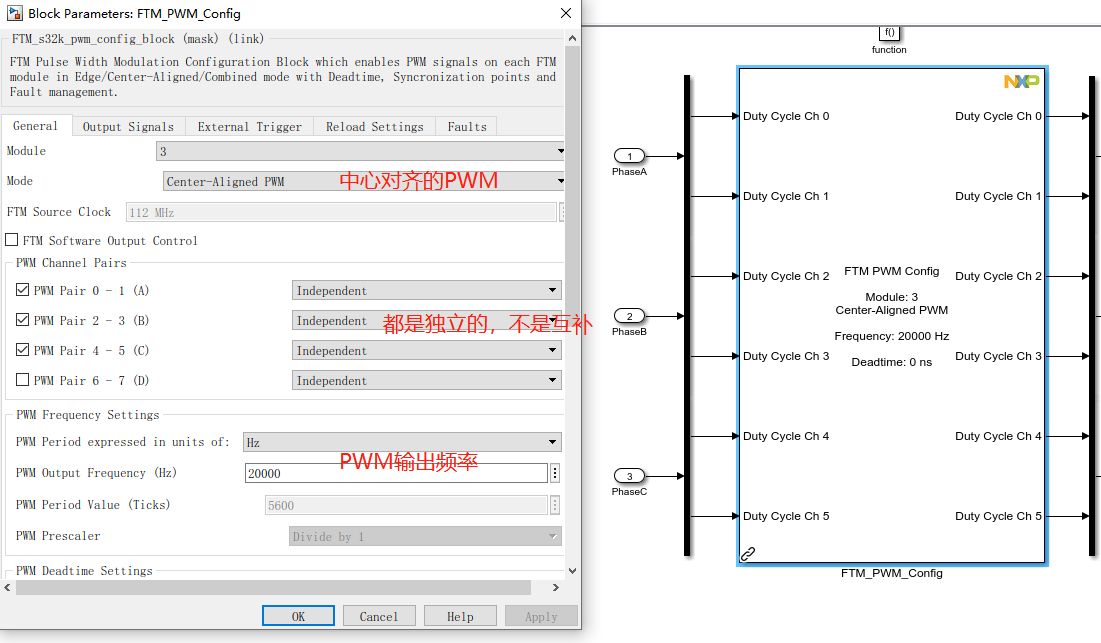Click the Block Parameters dialog title bar icon
Screen dimensions: 1101x643
[14, 14]
